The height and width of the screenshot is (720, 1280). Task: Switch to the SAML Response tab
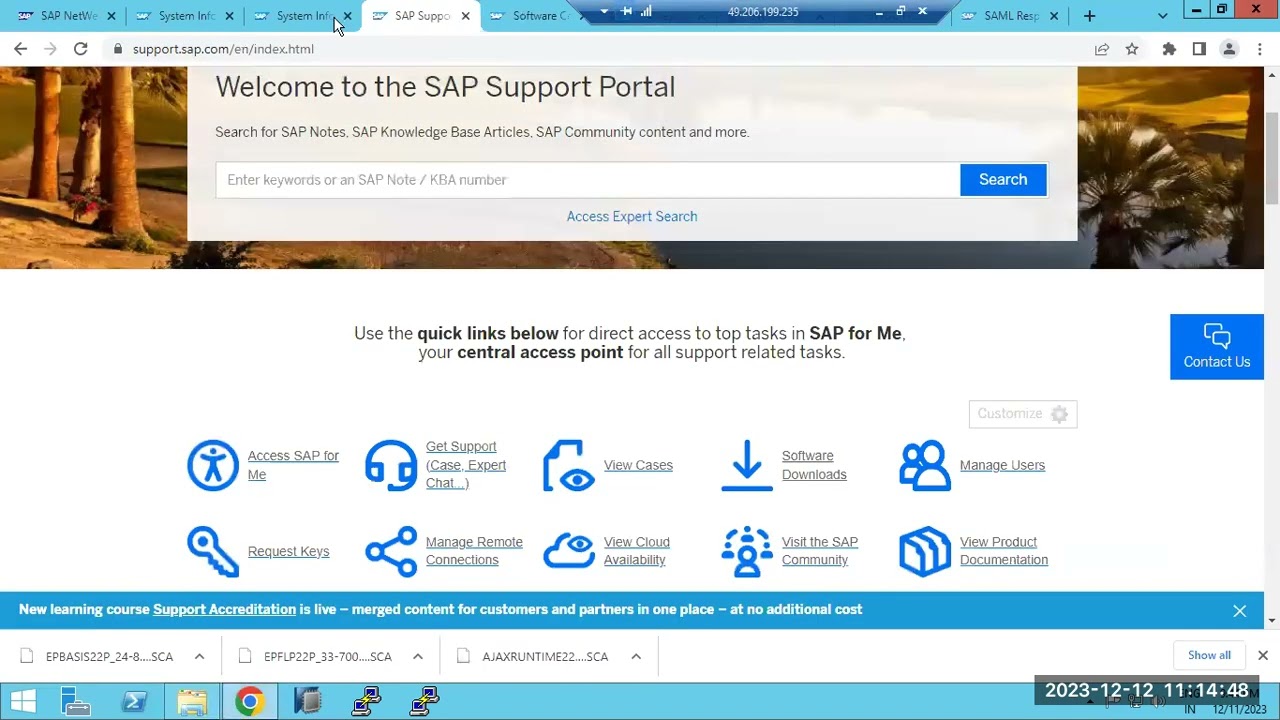[1008, 16]
